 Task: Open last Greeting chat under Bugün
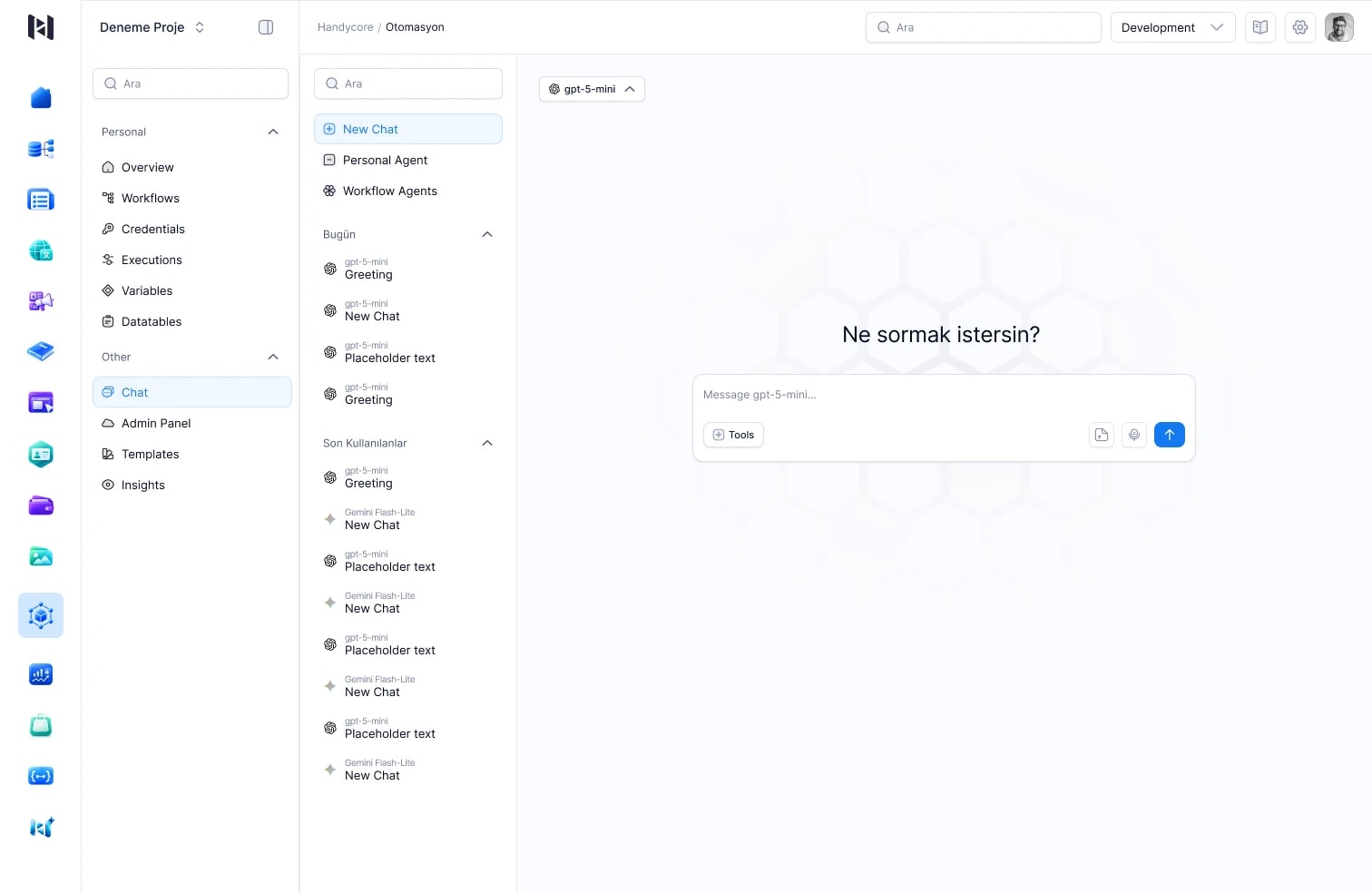point(408,394)
